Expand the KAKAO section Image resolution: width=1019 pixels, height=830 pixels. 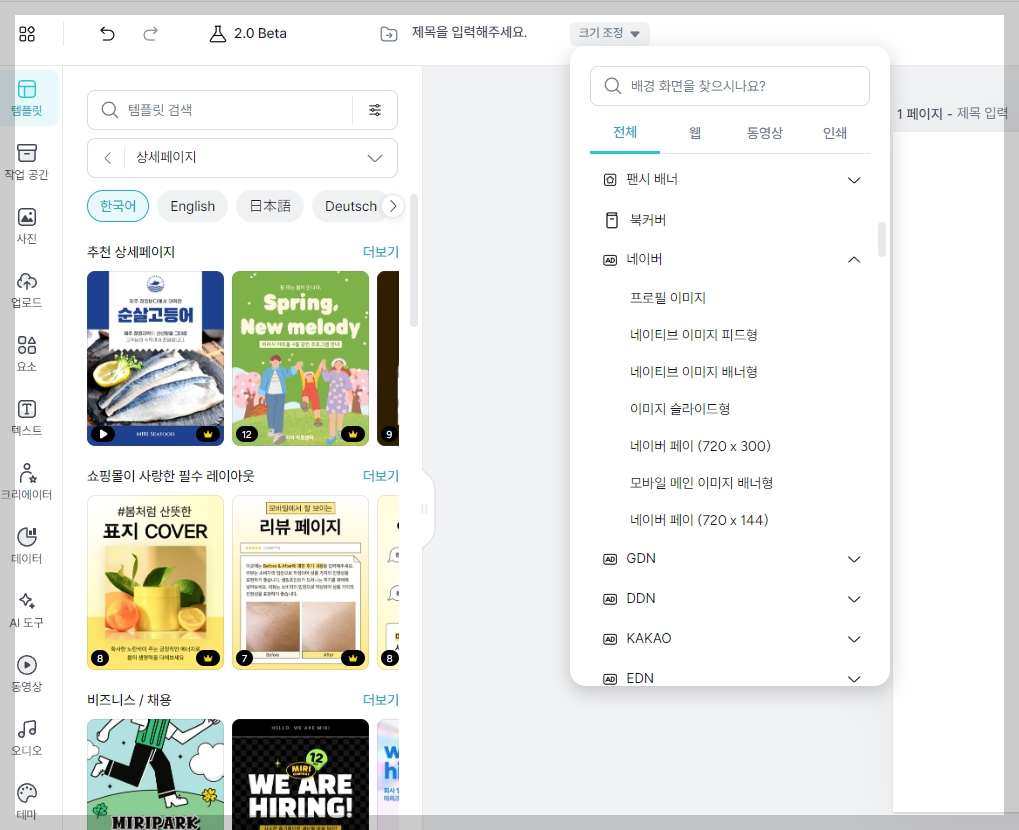click(x=854, y=639)
